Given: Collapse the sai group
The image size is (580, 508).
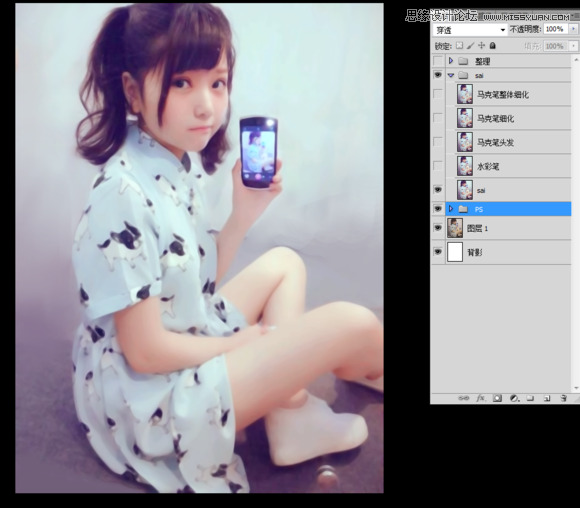Looking at the screenshot, I should pyautogui.click(x=451, y=75).
